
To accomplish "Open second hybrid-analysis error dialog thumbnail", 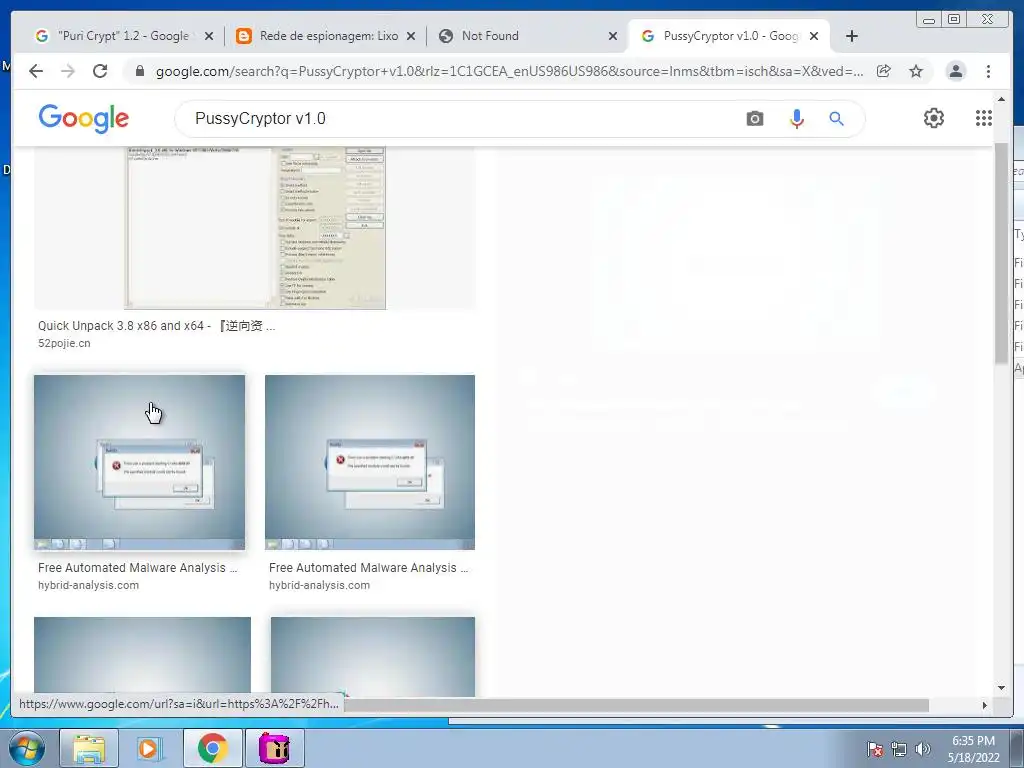I will 370,462.
